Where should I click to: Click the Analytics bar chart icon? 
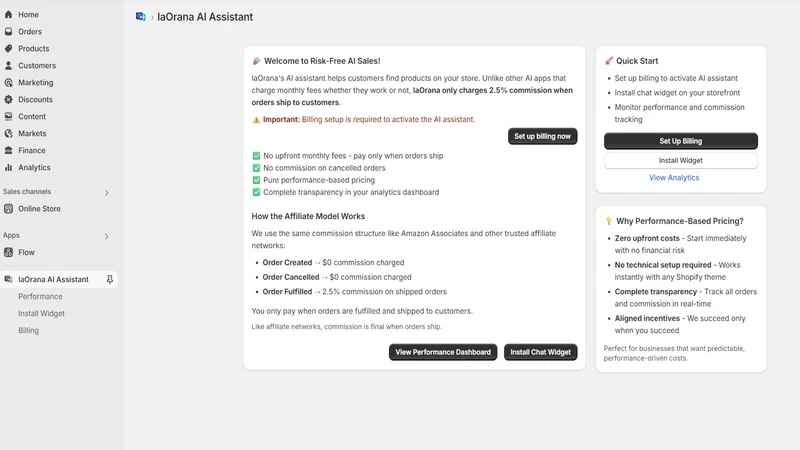(8, 167)
